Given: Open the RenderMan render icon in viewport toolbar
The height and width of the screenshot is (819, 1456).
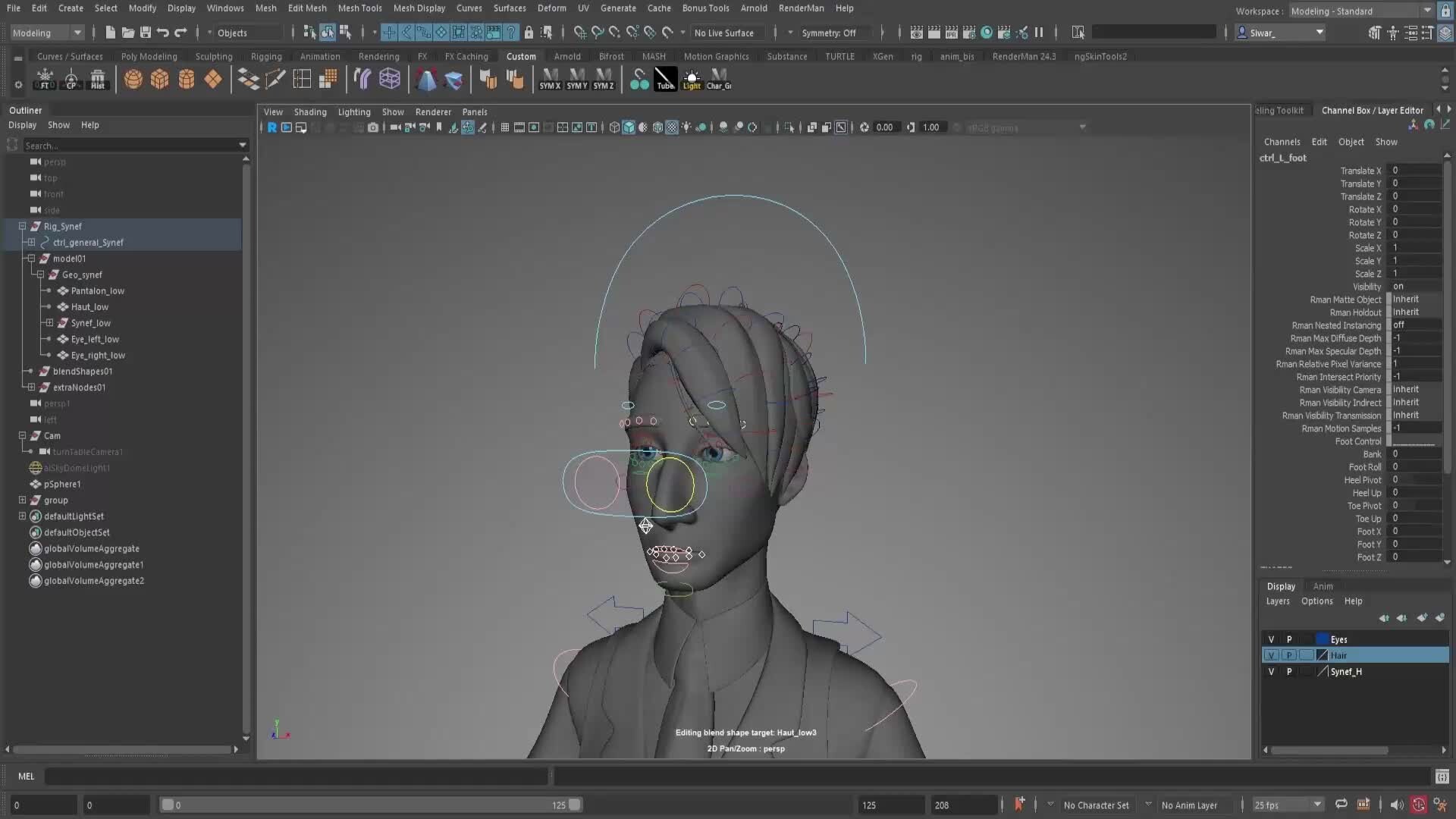Looking at the screenshot, I should [x=272, y=127].
